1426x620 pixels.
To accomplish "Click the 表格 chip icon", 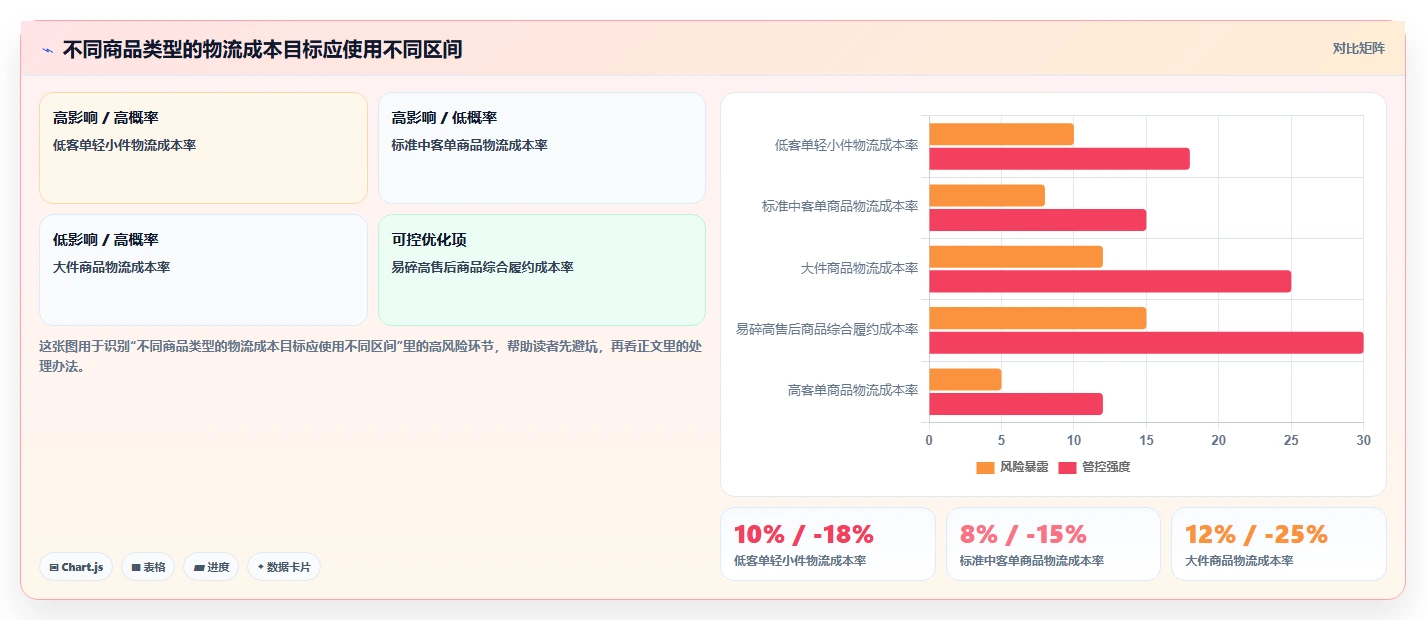I will (x=136, y=568).
